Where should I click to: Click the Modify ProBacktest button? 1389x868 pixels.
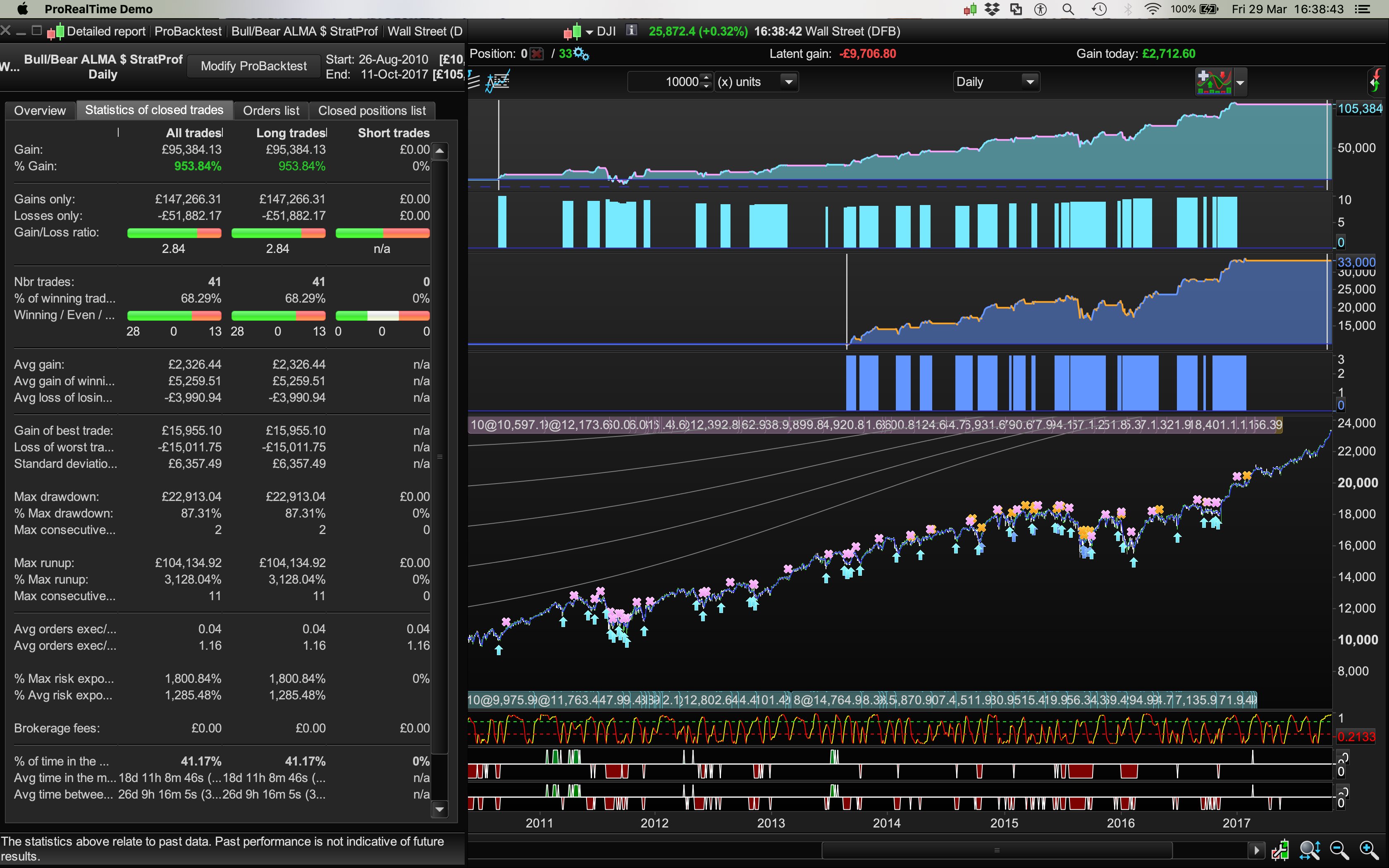(x=254, y=66)
